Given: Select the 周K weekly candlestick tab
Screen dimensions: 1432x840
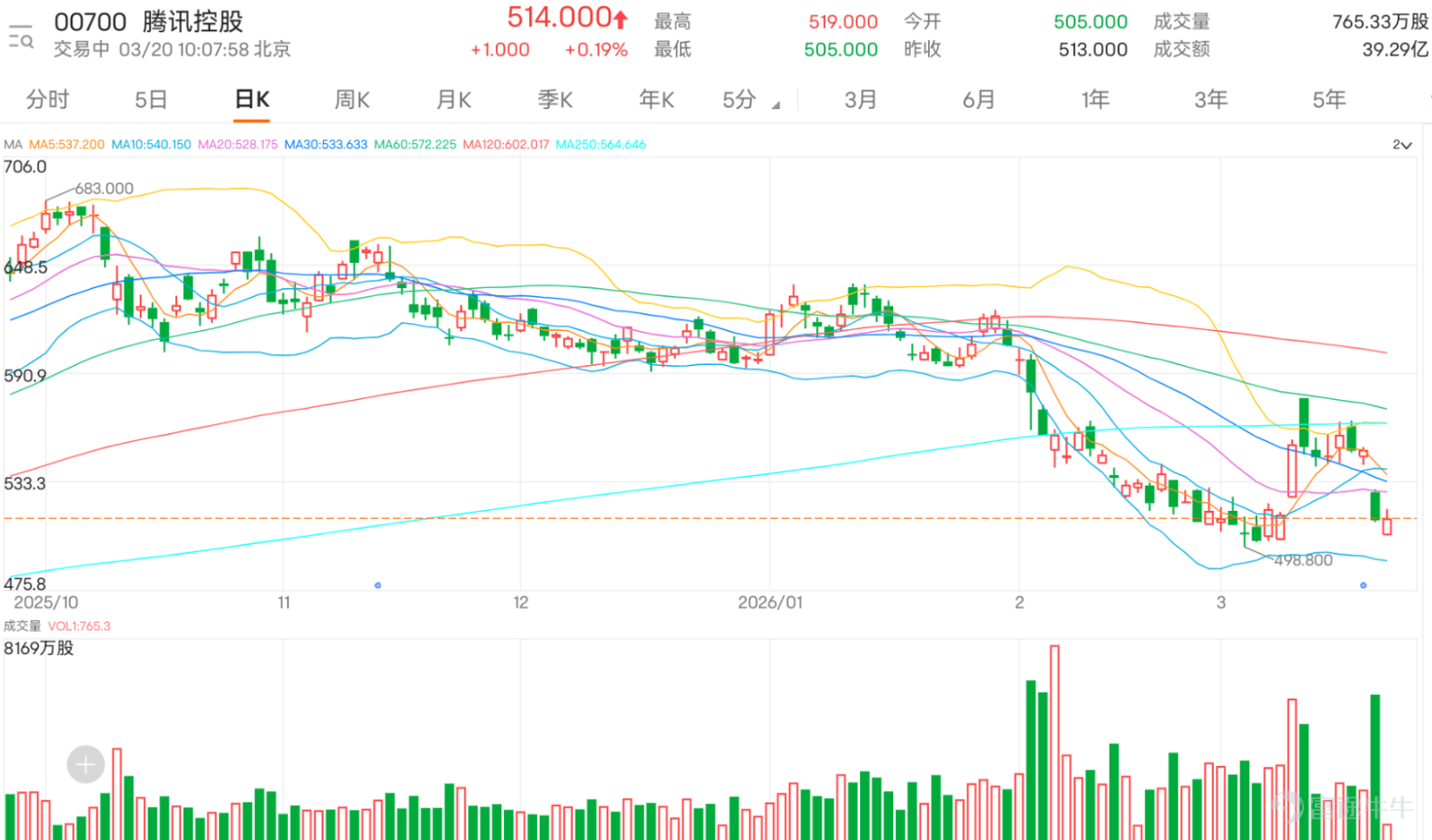Looking at the screenshot, I should click(x=352, y=100).
